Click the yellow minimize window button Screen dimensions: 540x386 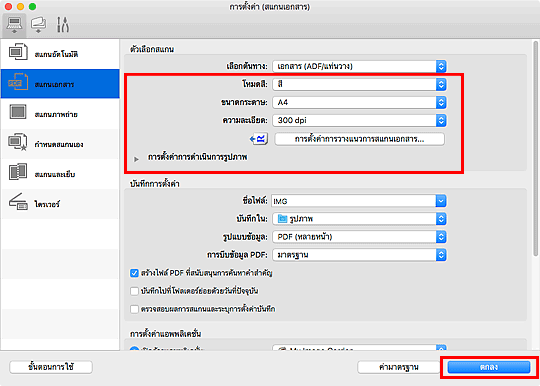coord(20,7)
